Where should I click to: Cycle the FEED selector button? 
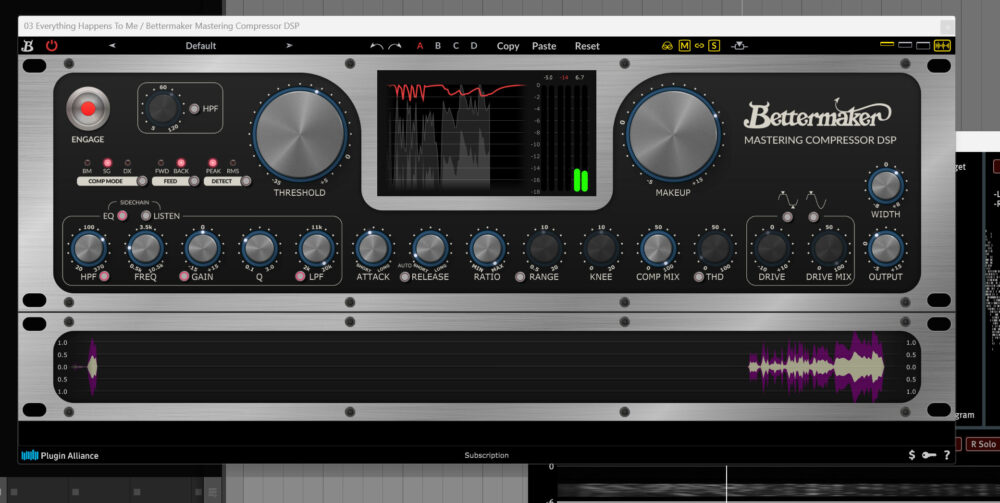click(x=194, y=181)
